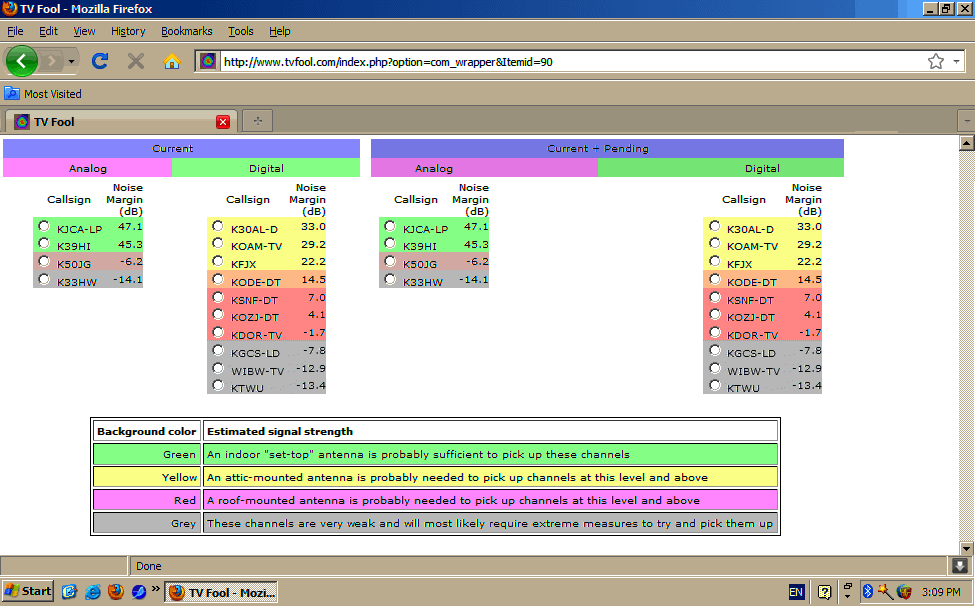Open the Bookmarks menu

(186, 31)
